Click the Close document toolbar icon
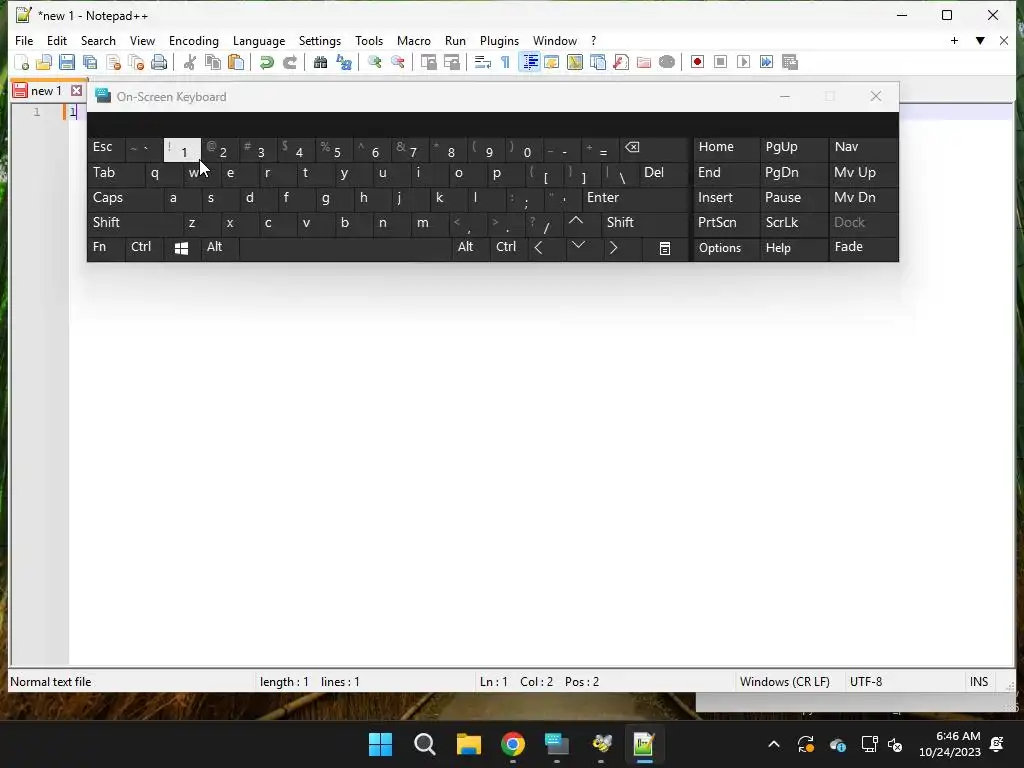1024x768 pixels. click(x=113, y=62)
